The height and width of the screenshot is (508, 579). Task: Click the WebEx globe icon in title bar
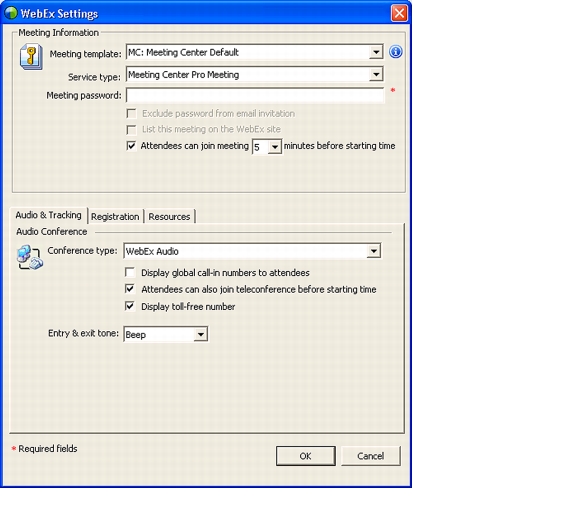pos(11,13)
